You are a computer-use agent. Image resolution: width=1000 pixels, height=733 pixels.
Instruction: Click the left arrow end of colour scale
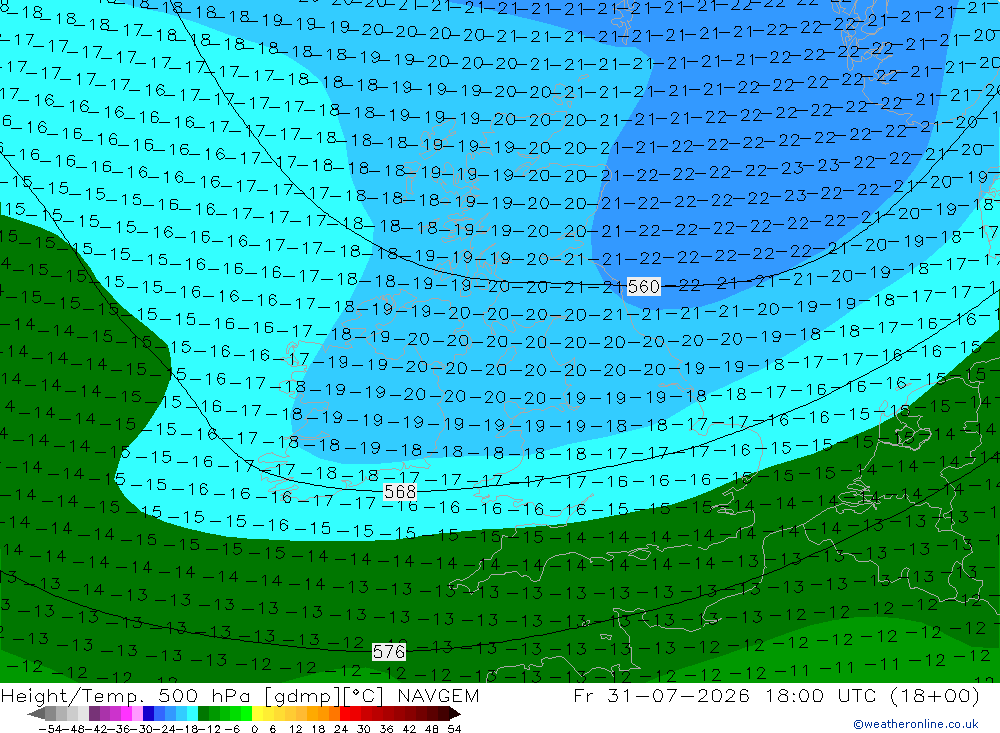36,714
